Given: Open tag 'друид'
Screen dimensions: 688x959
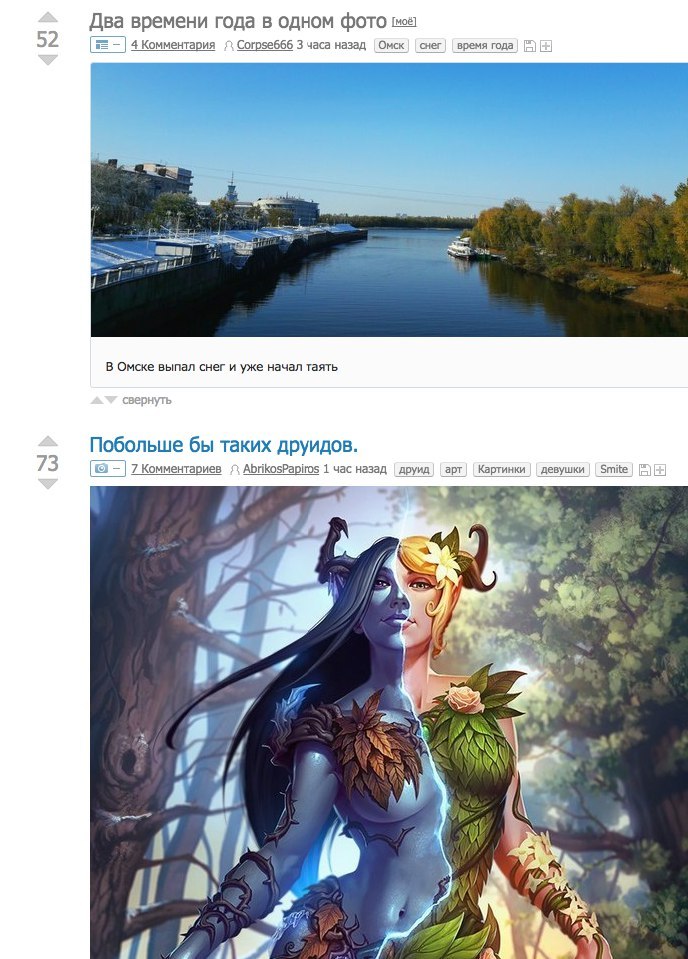Looking at the screenshot, I should [414, 469].
